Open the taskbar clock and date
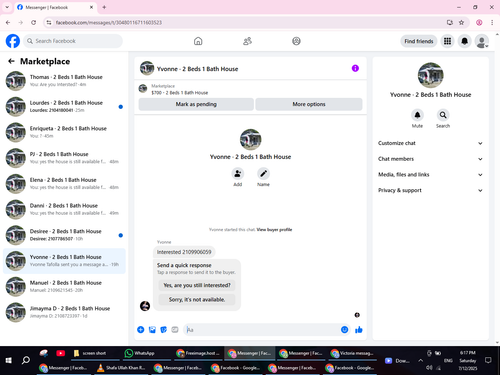 [467, 360]
